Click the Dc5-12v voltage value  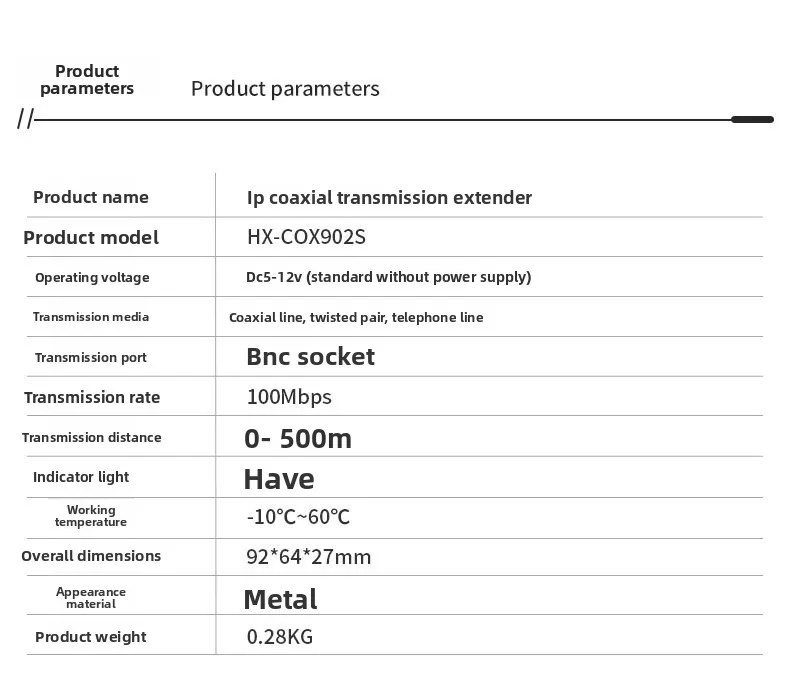click(x=388, y=277)
